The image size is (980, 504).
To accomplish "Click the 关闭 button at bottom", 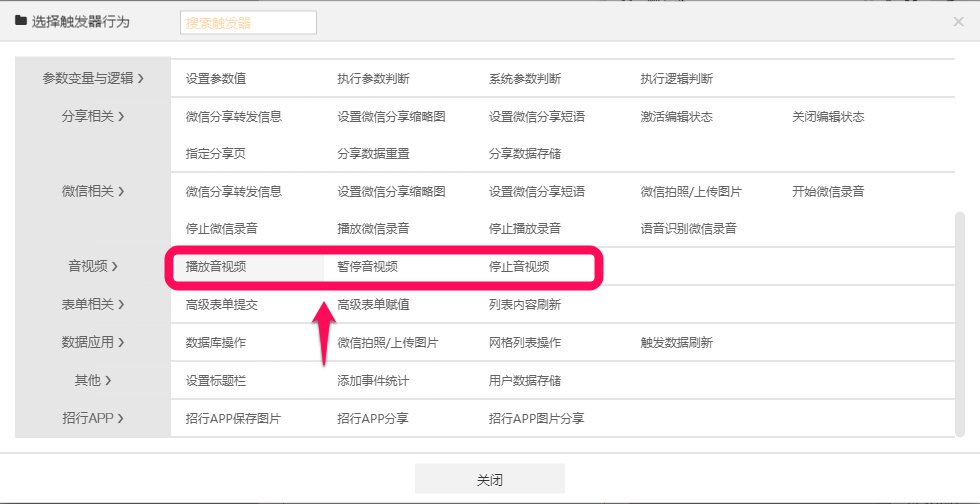I will 489,479.
